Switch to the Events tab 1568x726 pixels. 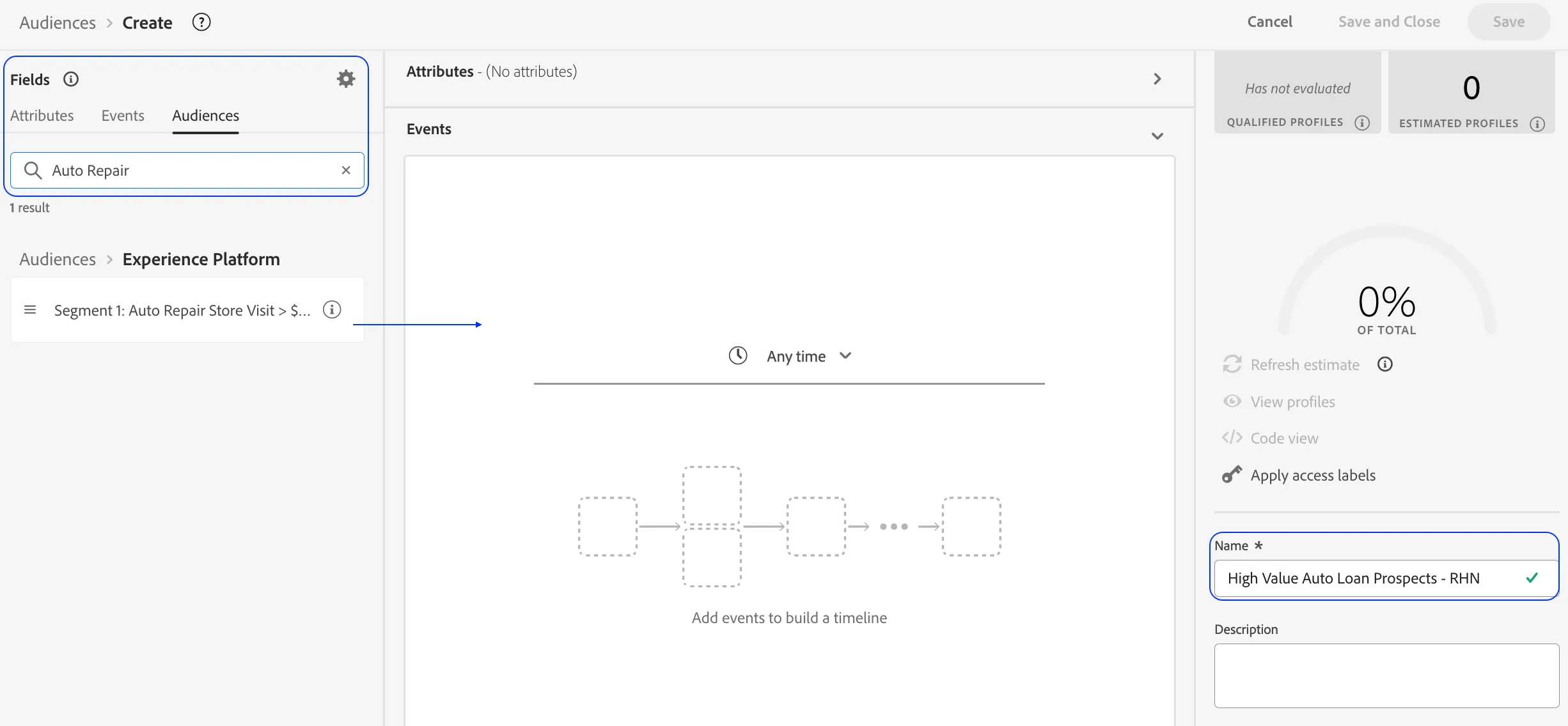point(123,116)
